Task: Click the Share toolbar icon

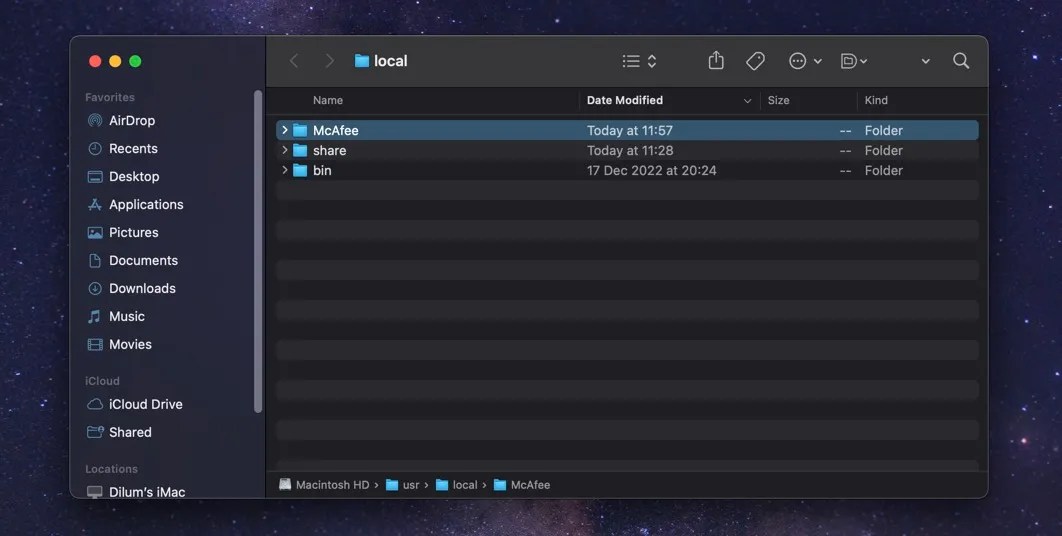Action: 716,61
